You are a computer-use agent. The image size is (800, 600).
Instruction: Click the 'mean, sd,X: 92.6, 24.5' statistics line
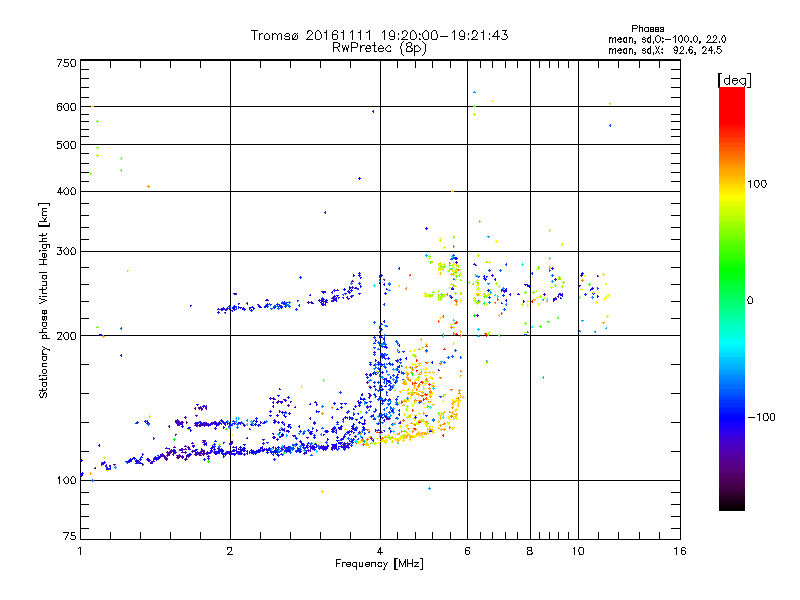(x=665, y=50)
